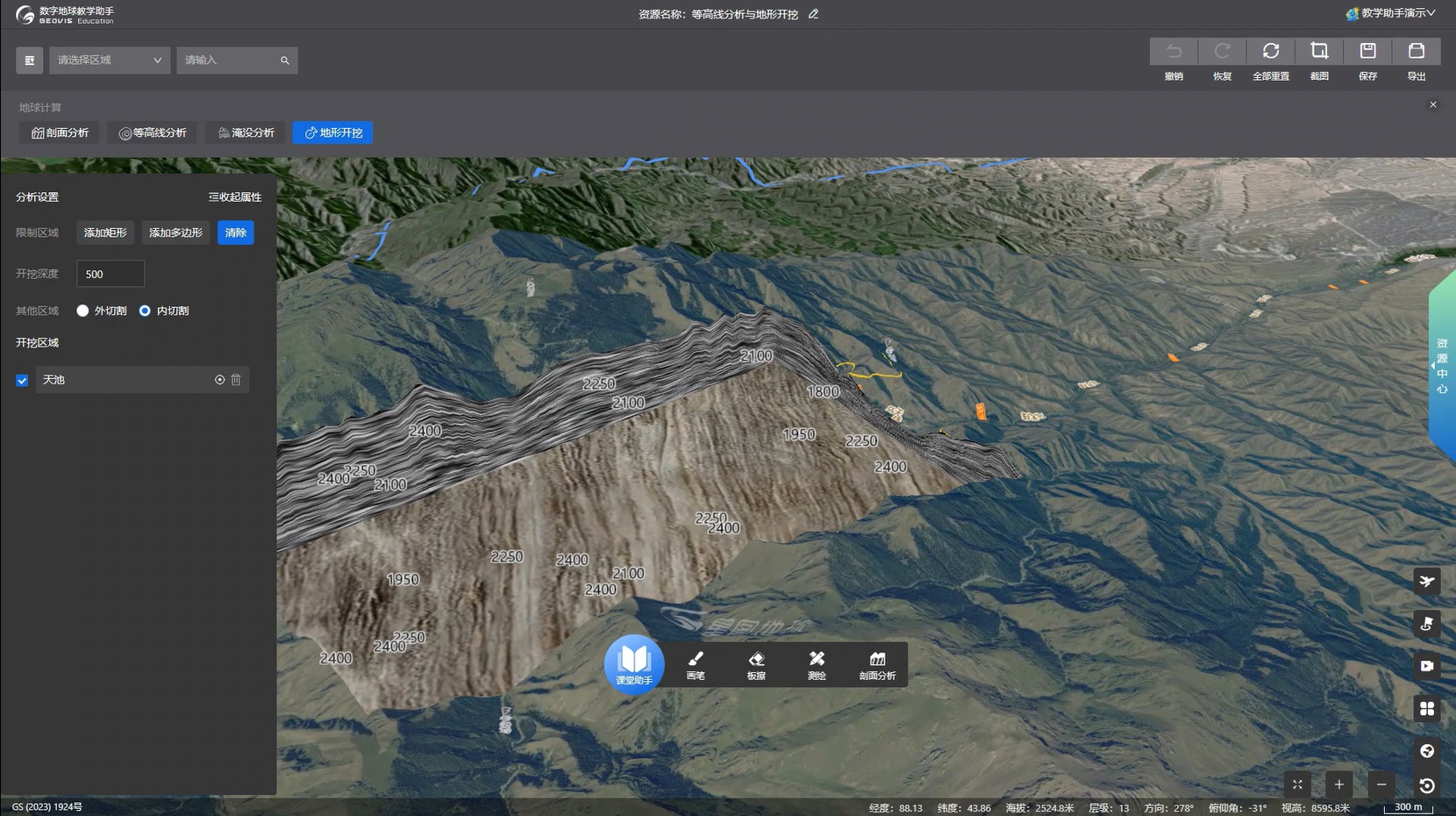Open the sidebar menu list icon

pyautogui.click(x=29, y=60)
